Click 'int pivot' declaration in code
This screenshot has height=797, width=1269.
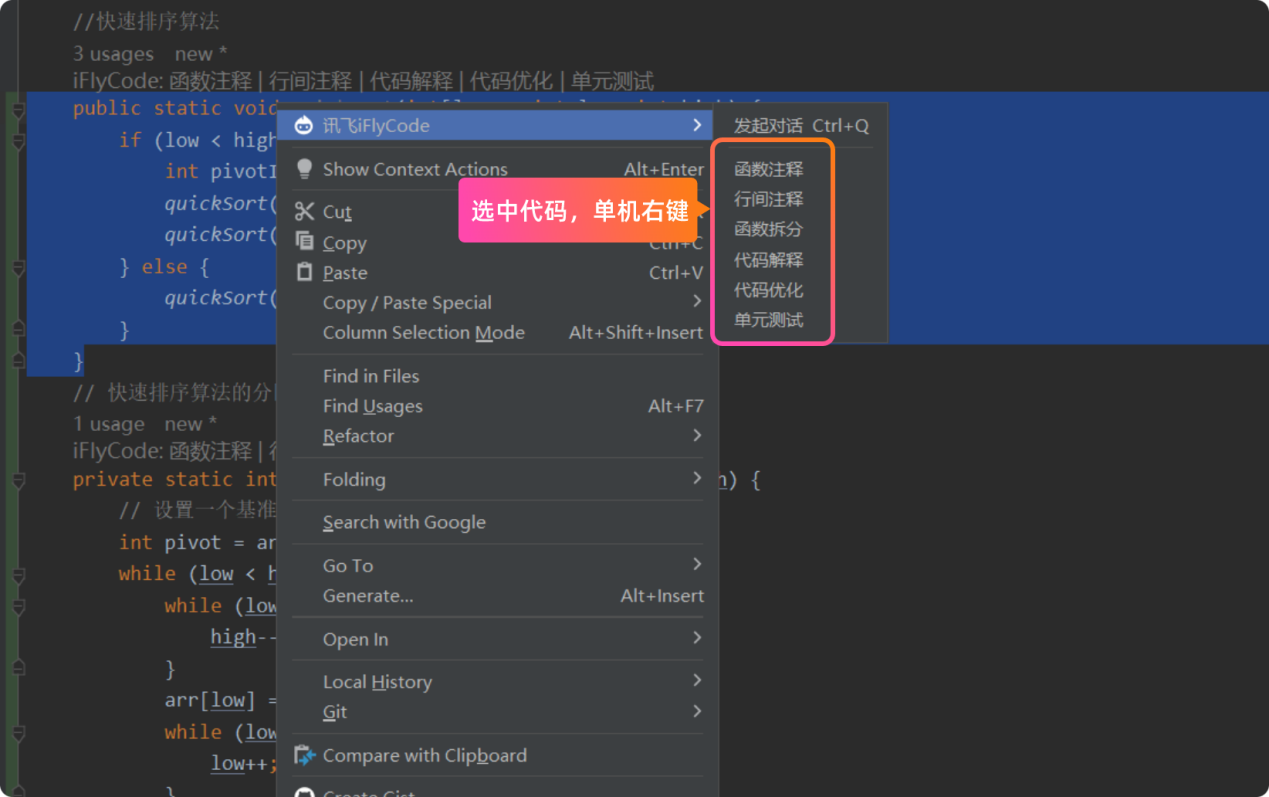point(170,542)
